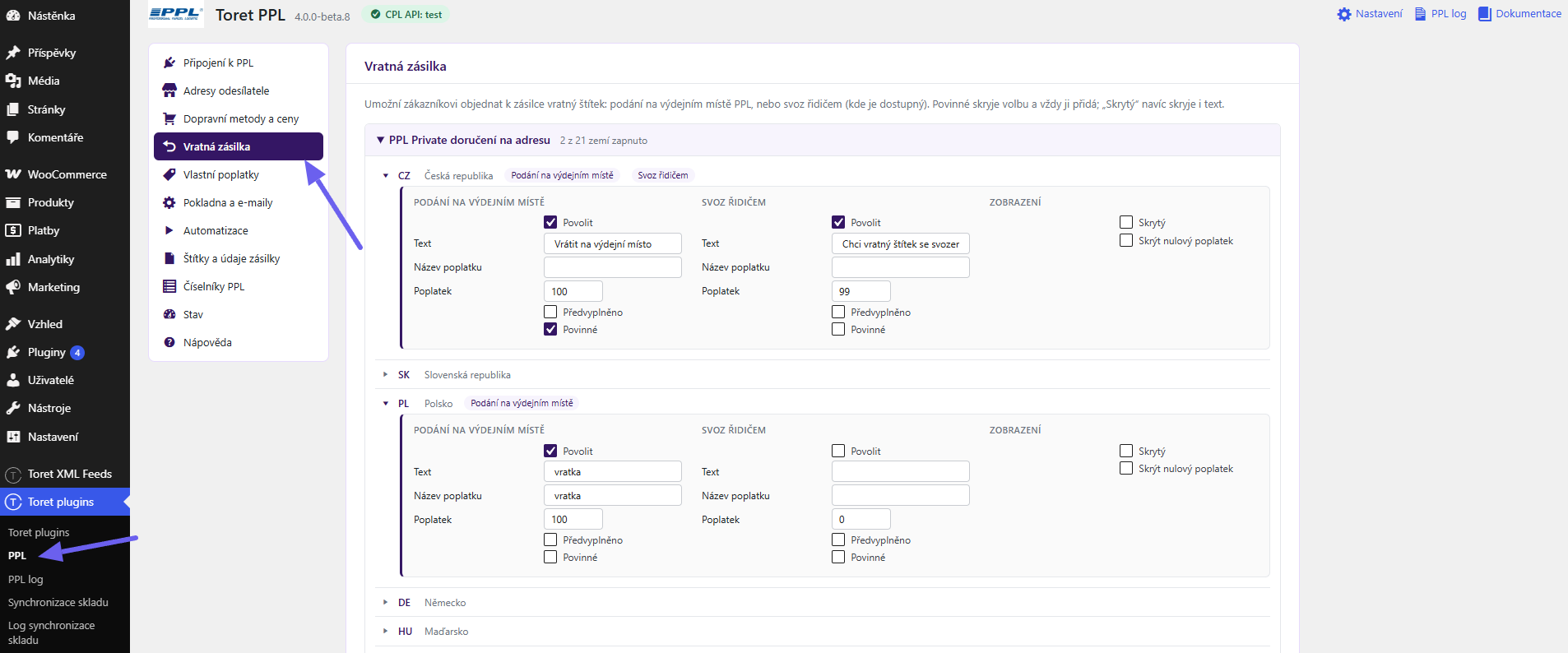
Task: Click CZ Poplatek field showing 99
Action: (x=861, y=291)
